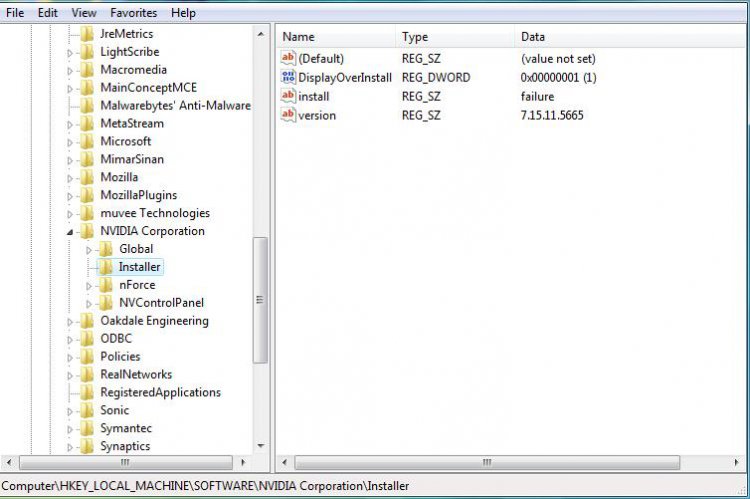Select the Synaptics key label
The height and width of the screenshot is (499, 750).
[125, 446]
